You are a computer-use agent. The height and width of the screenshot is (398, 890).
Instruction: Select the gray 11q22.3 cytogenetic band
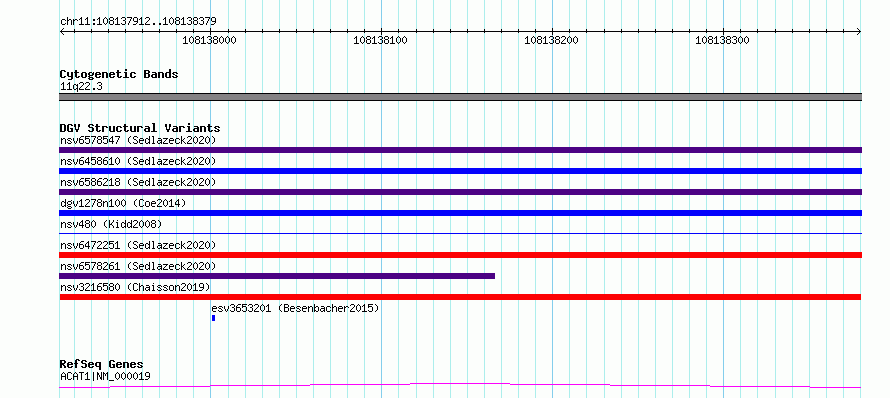pos(460,97)
